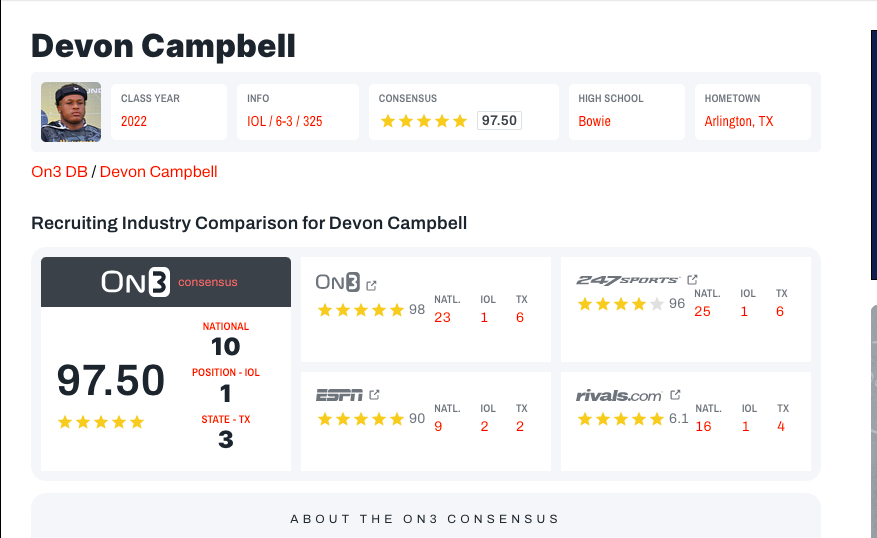877x538 pixels.
Task: Open Rivals.com external link icon
Action: click(675, 395)
